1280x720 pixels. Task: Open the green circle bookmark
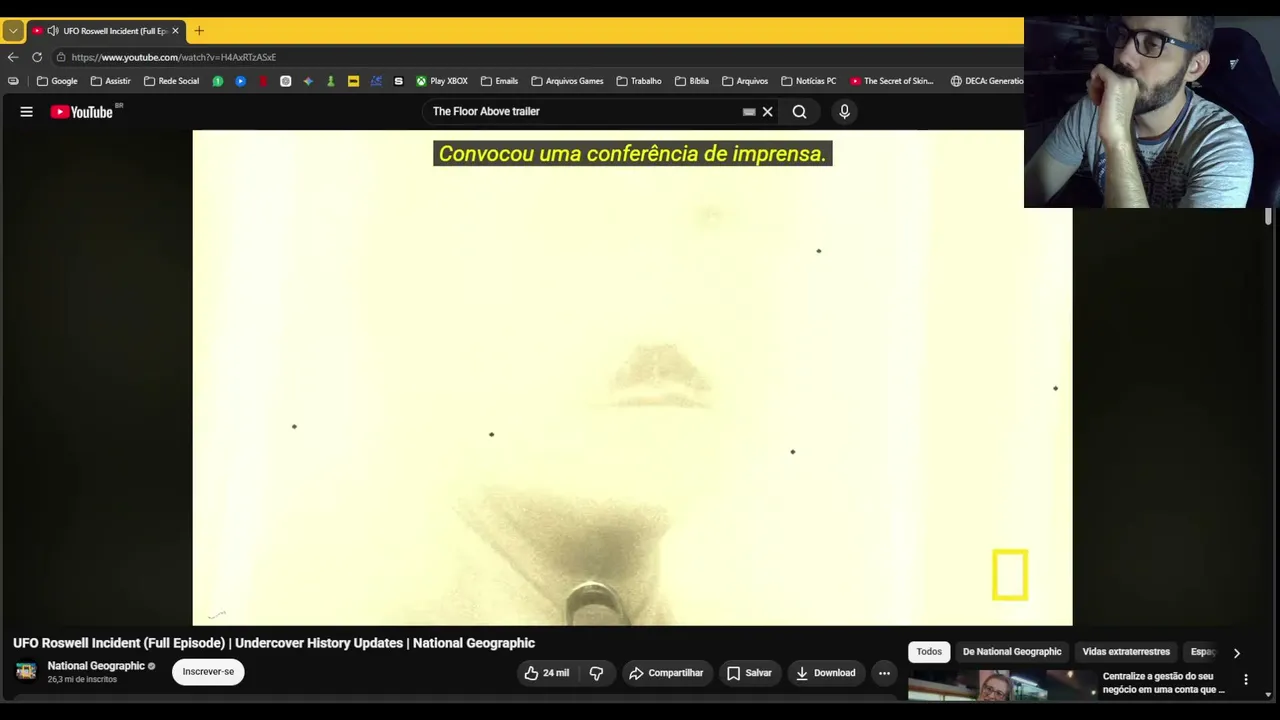217,81
